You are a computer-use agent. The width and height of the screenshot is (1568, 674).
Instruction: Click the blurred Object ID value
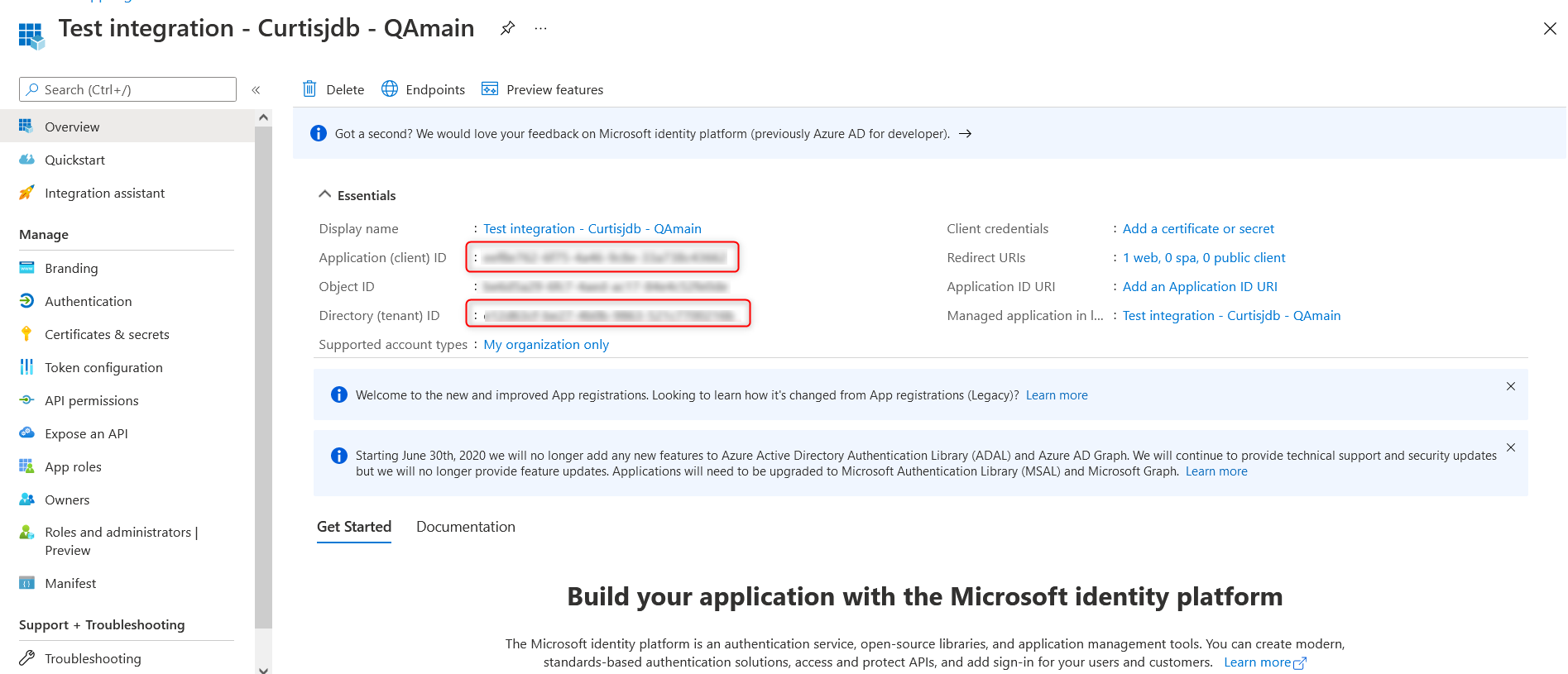605,286
